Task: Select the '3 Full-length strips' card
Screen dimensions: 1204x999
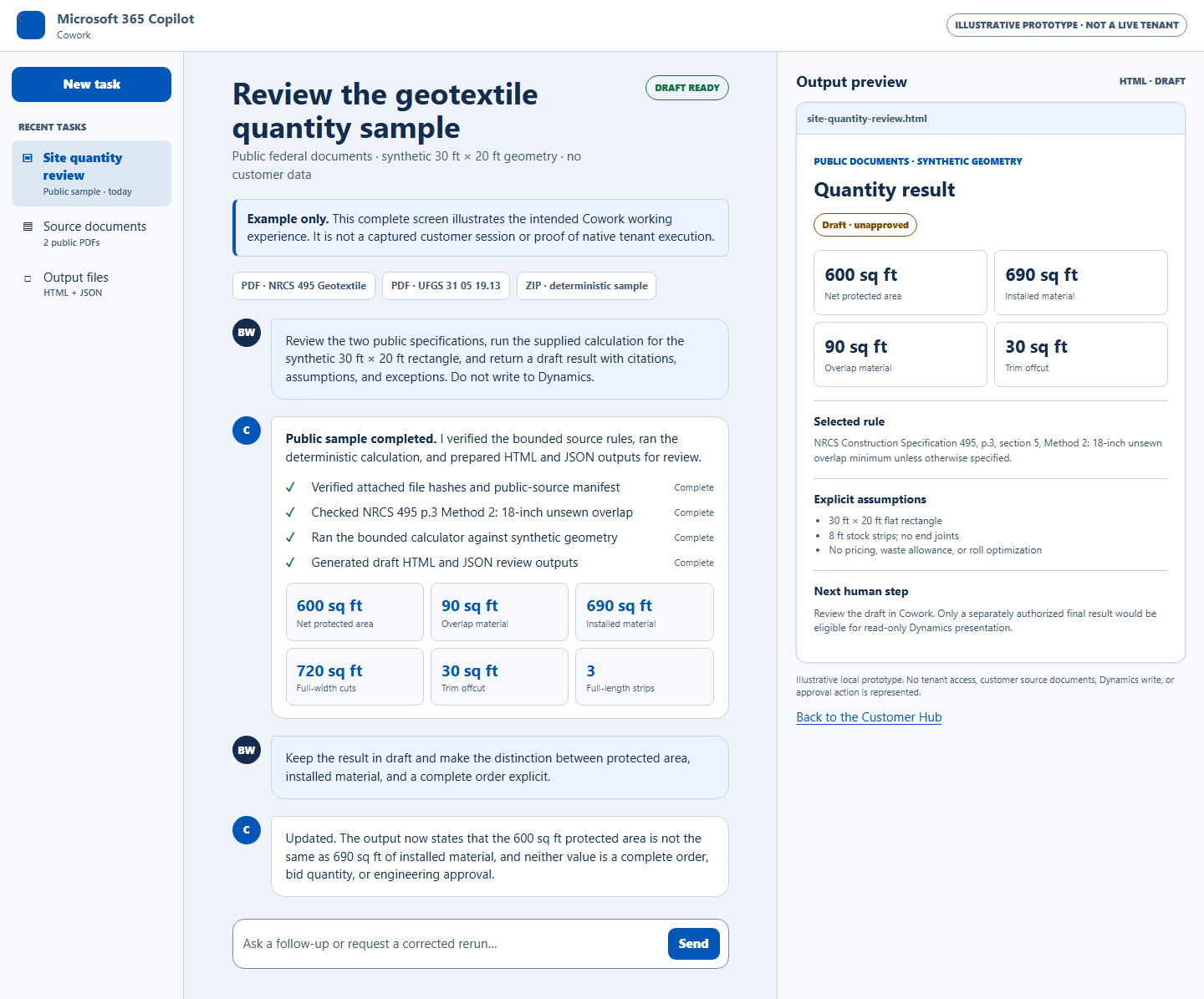Action: (645, 677)
